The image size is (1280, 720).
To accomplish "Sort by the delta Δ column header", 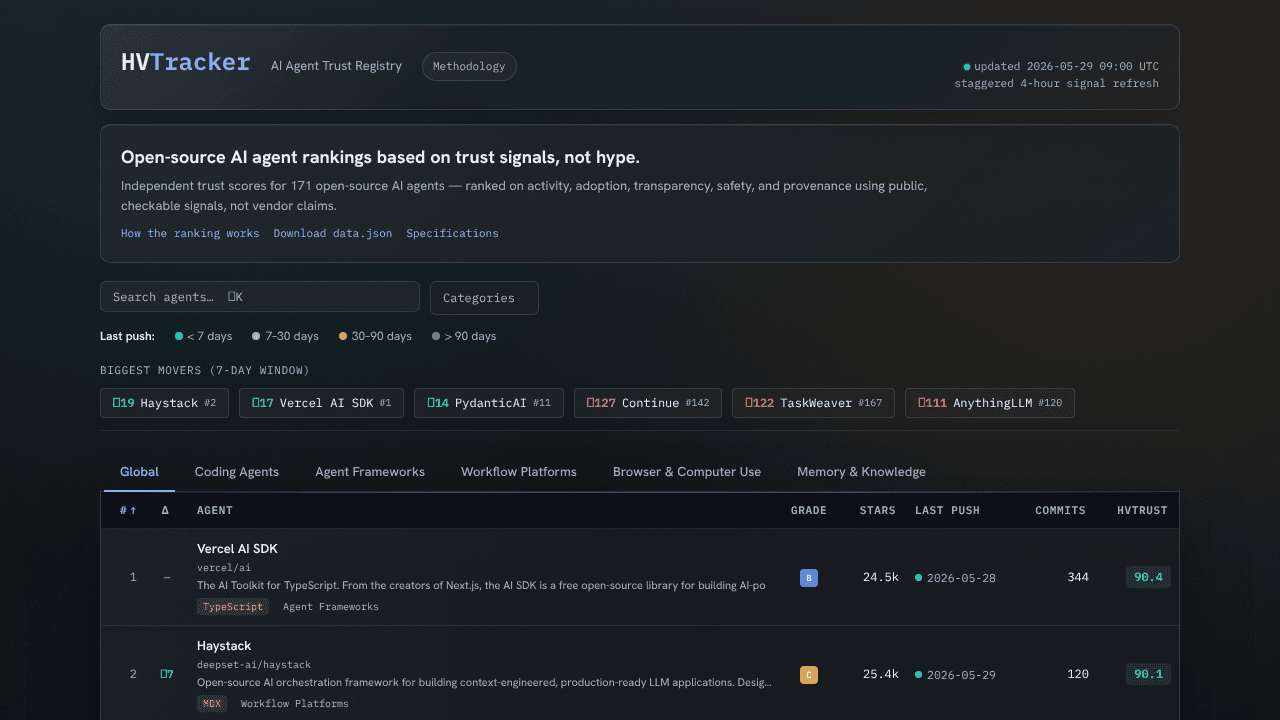I will point(166,510).
